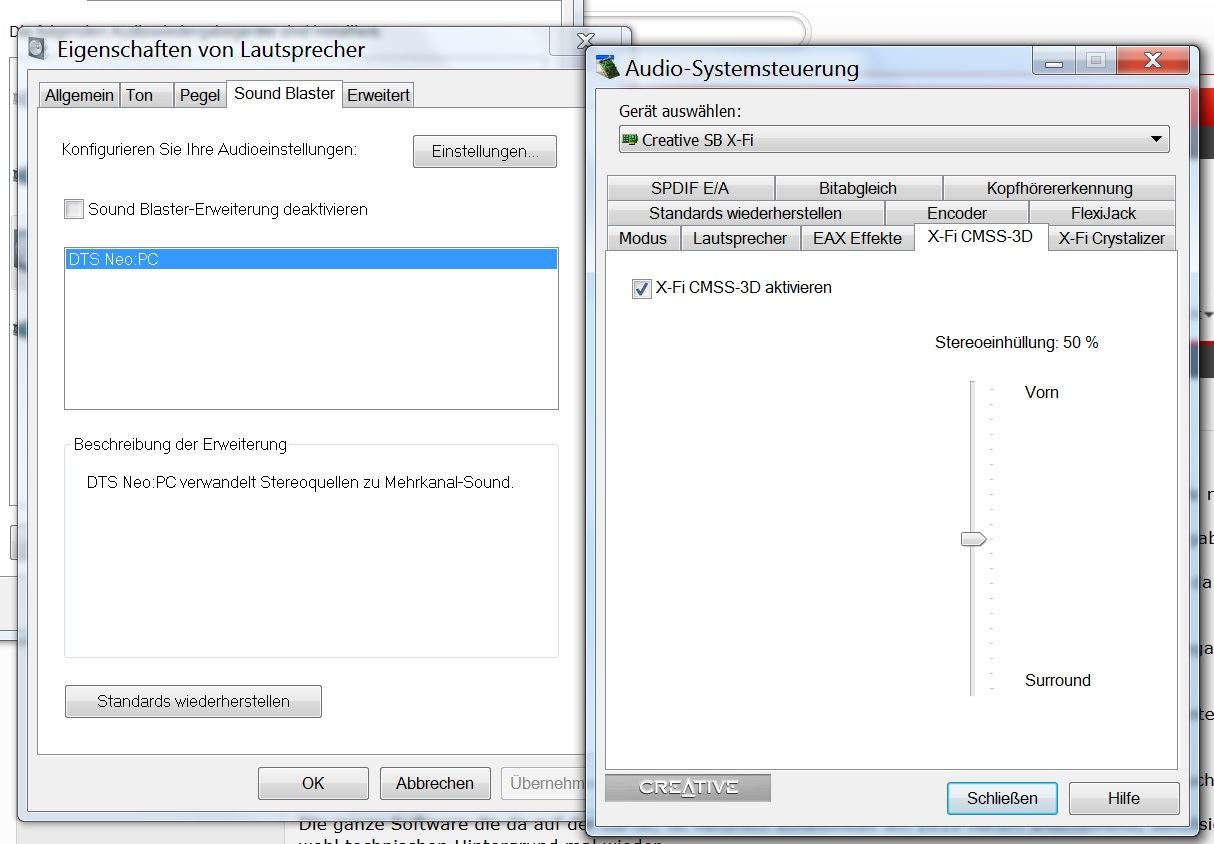Open the Gerät auswählen dropdown

click(x=894, y=140)
